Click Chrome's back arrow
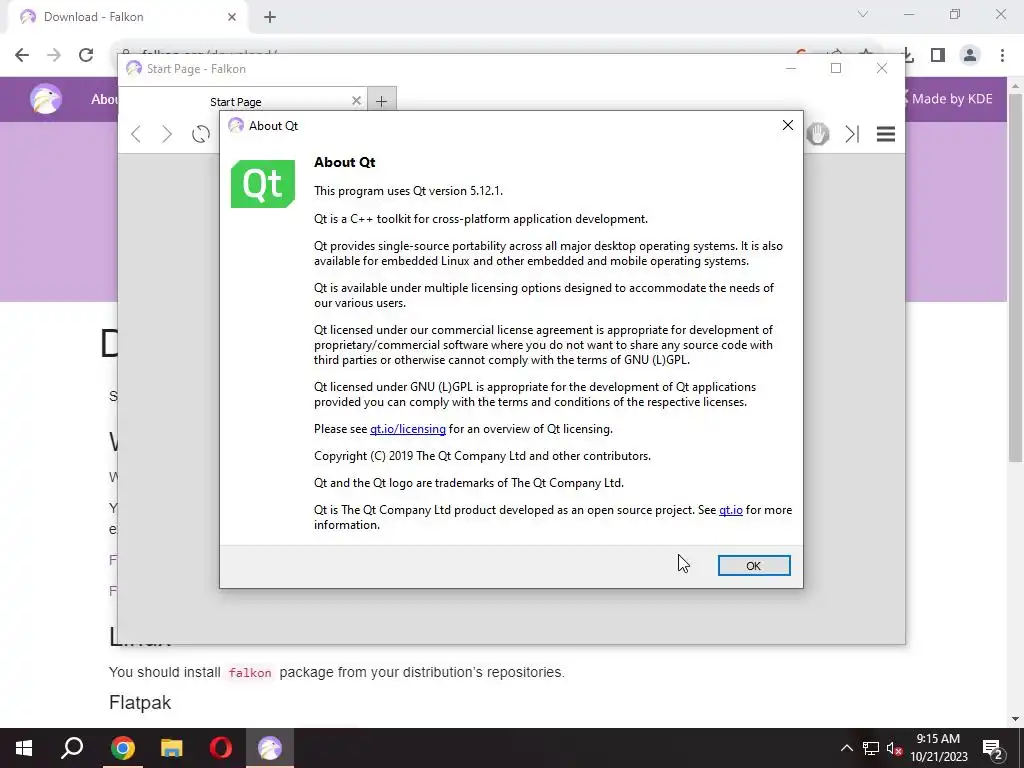Viewport: 1024px width, 768px height. click(x=22, y=55)
